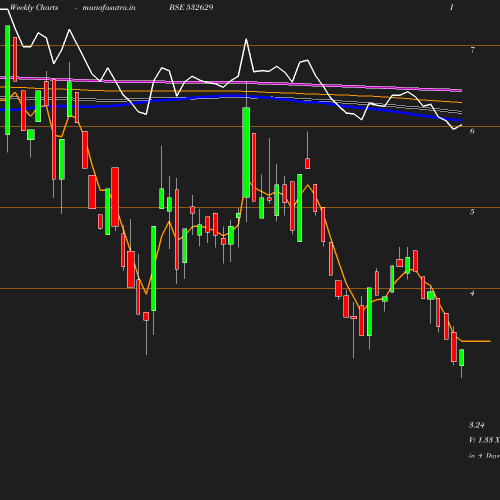This screenshot has width=500, height=500.
Task: Click the 'in 4 Days' text
Action: (484, 456)
